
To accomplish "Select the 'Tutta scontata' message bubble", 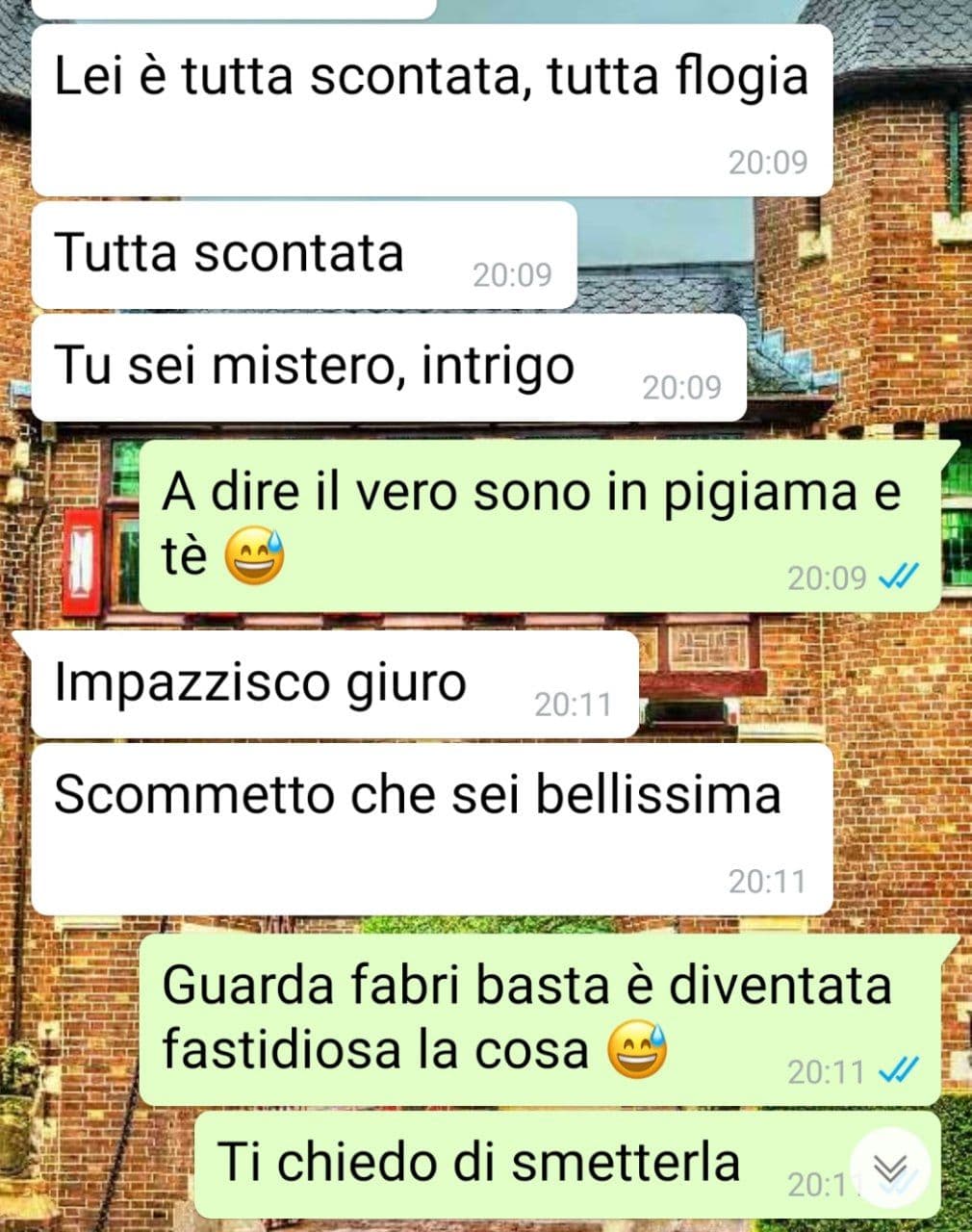I will coord(304,255).
